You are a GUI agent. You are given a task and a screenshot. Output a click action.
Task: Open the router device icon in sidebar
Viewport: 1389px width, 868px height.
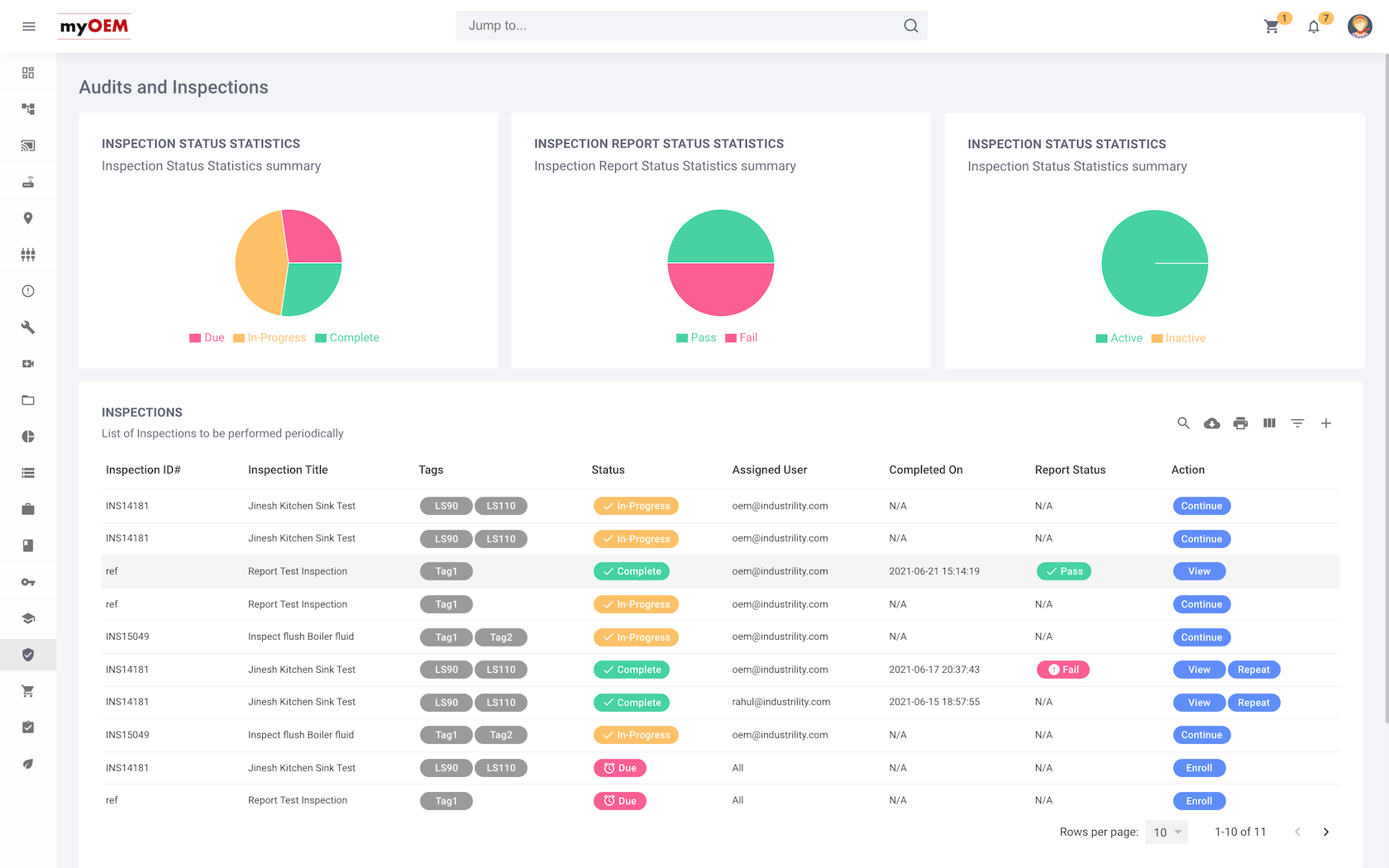(x=28, y=182)
